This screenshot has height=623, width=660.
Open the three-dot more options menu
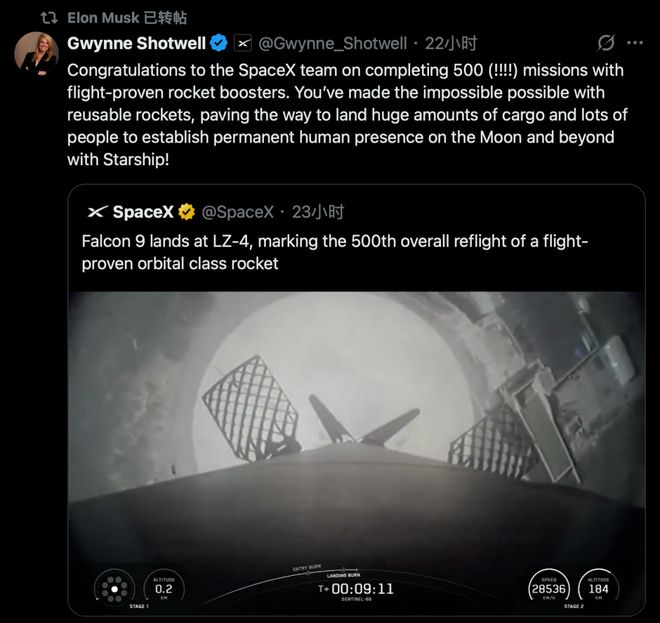tap(635, 43)
